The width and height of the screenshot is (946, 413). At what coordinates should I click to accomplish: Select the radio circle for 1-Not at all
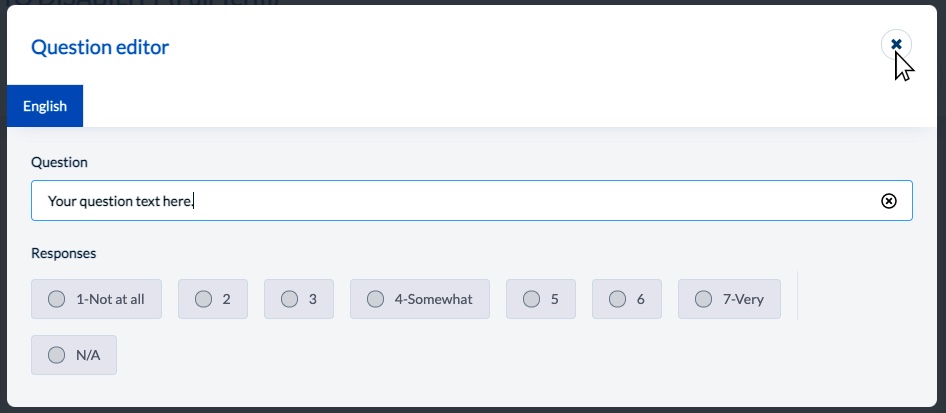56,299
